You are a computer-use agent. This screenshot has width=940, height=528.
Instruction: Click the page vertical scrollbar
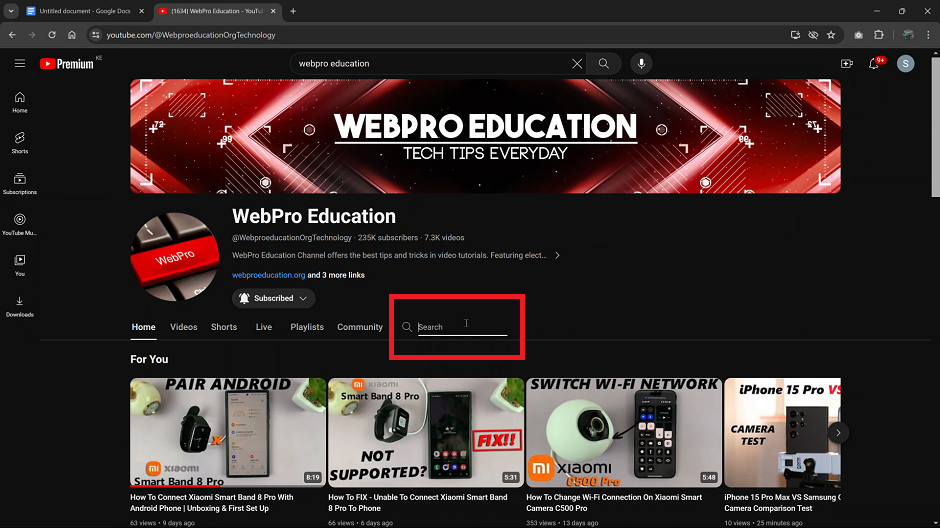[936, 125]
